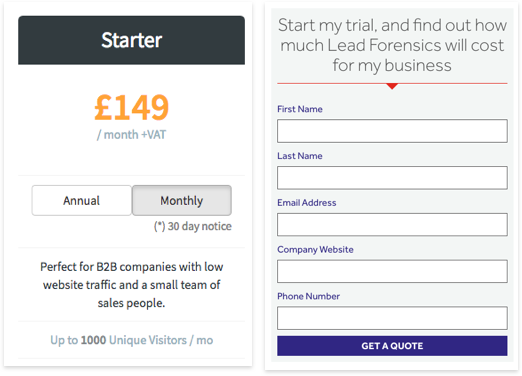Focus the Phone Number input field
The image size is (522, 376).
pyautogui.click(x=392, y=318)
